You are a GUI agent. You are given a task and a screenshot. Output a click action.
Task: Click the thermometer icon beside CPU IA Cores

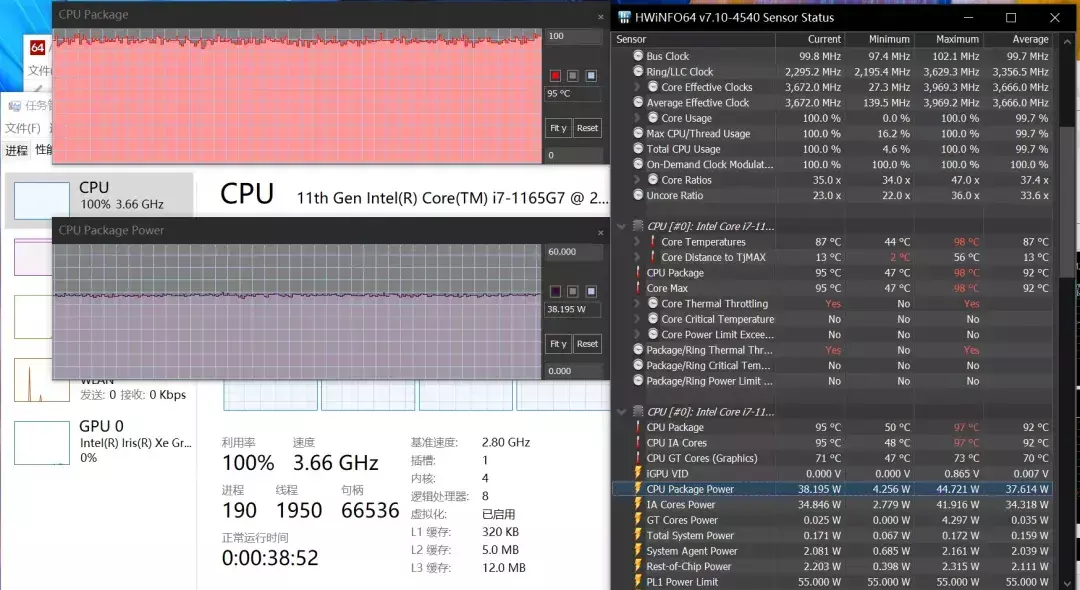pyautogui.click(x=638, y=443)
